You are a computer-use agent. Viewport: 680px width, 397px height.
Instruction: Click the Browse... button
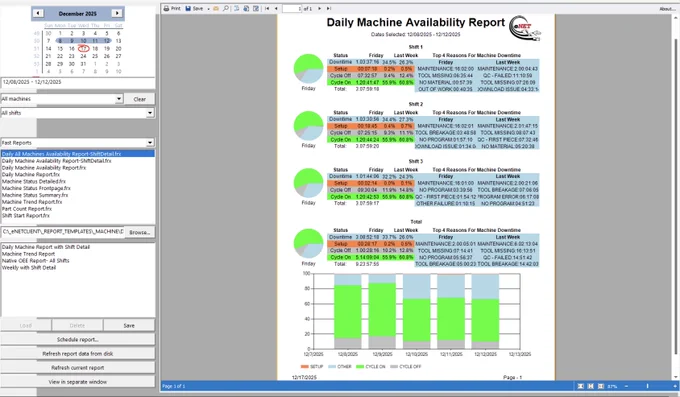[140, 232]
